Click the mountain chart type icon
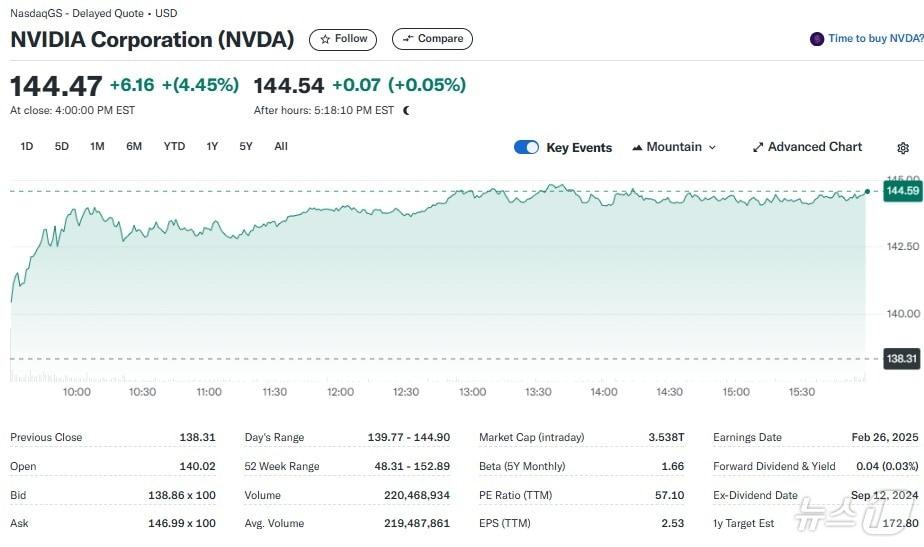This screenshot has width=924, height=547. [637, 147]
